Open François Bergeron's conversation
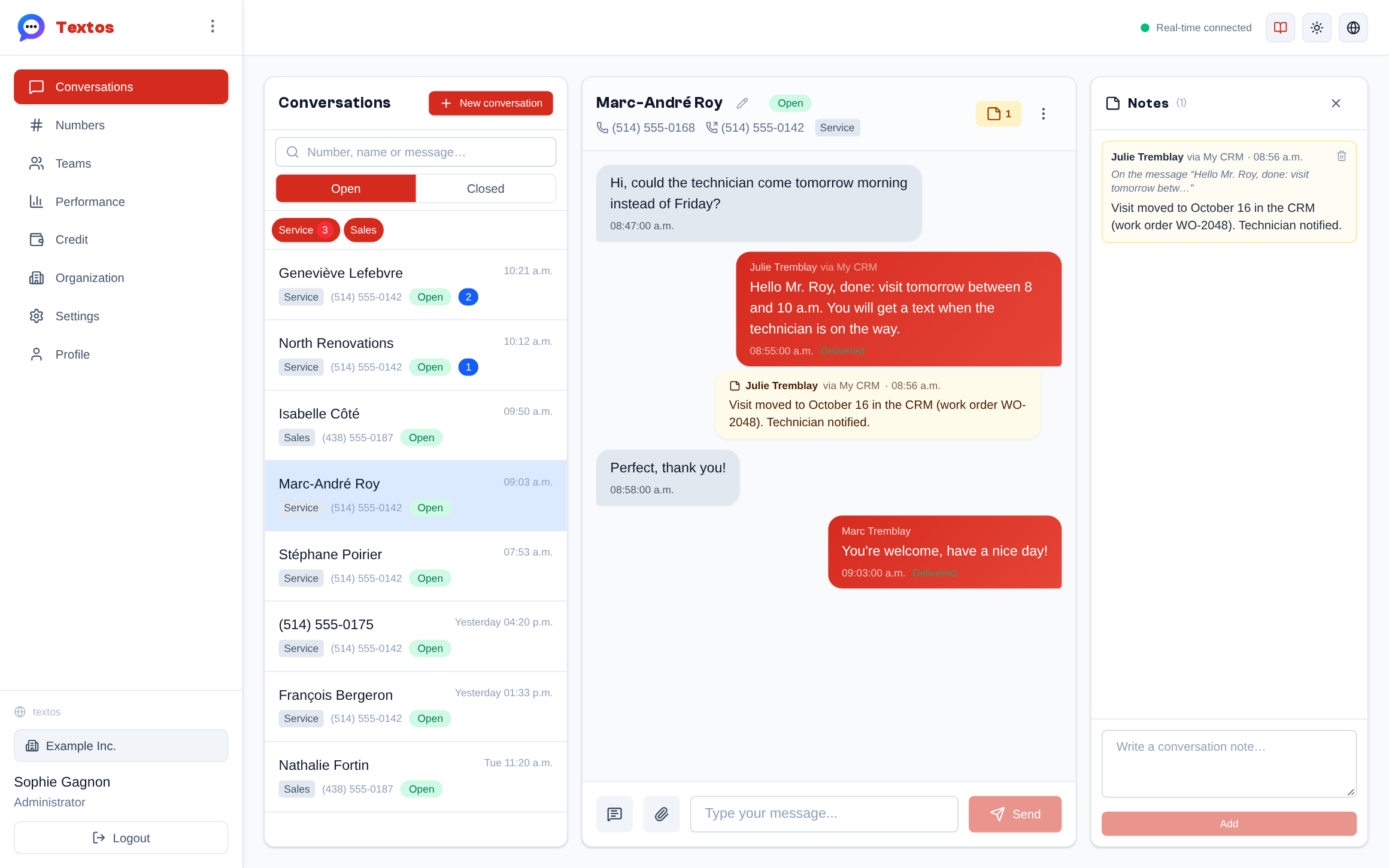This screenshot has width=1389, height=868. click(416, 707)
